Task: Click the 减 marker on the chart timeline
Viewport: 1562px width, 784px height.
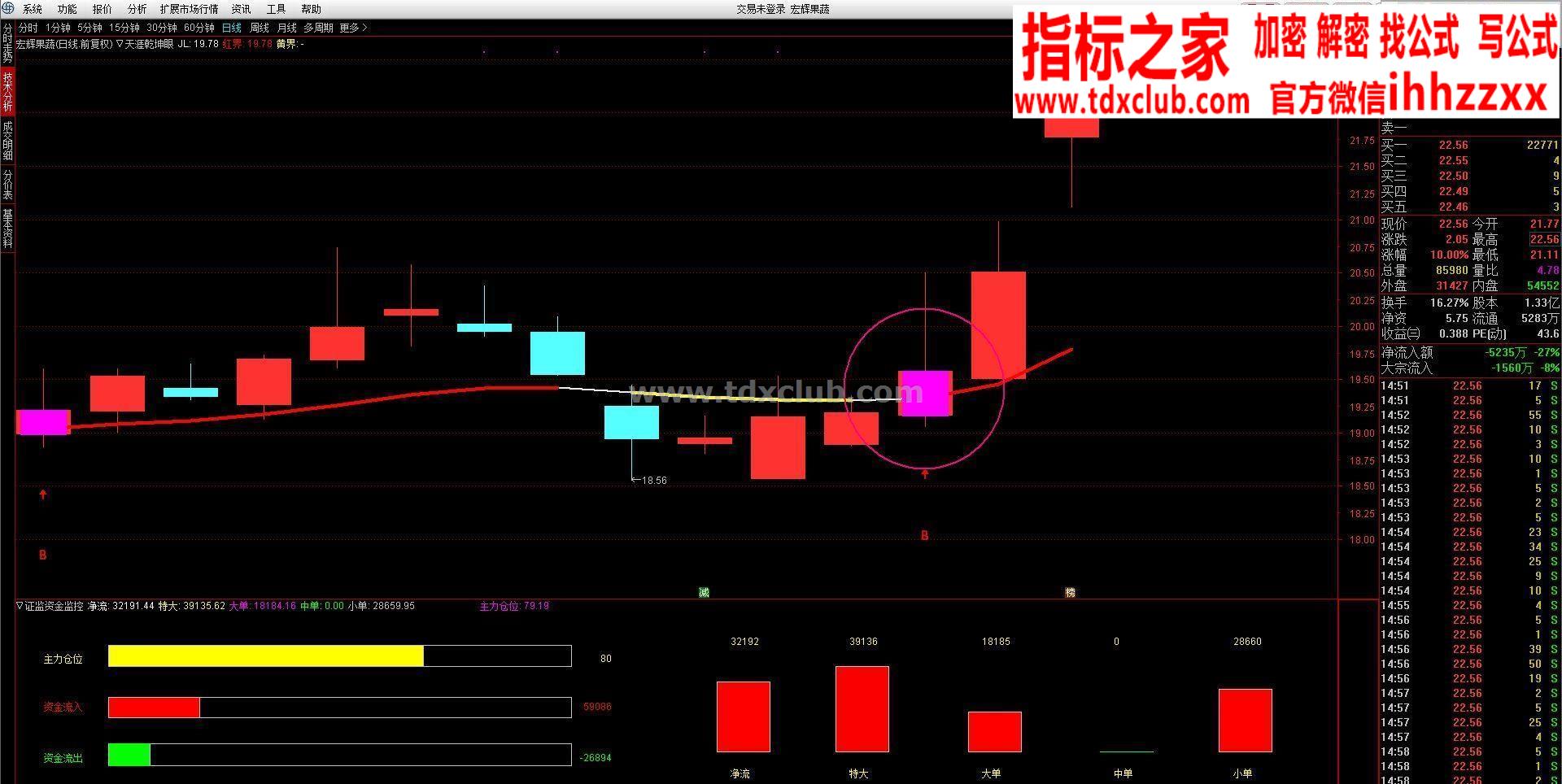Action: pyautogui.click(x=704, y=592)
